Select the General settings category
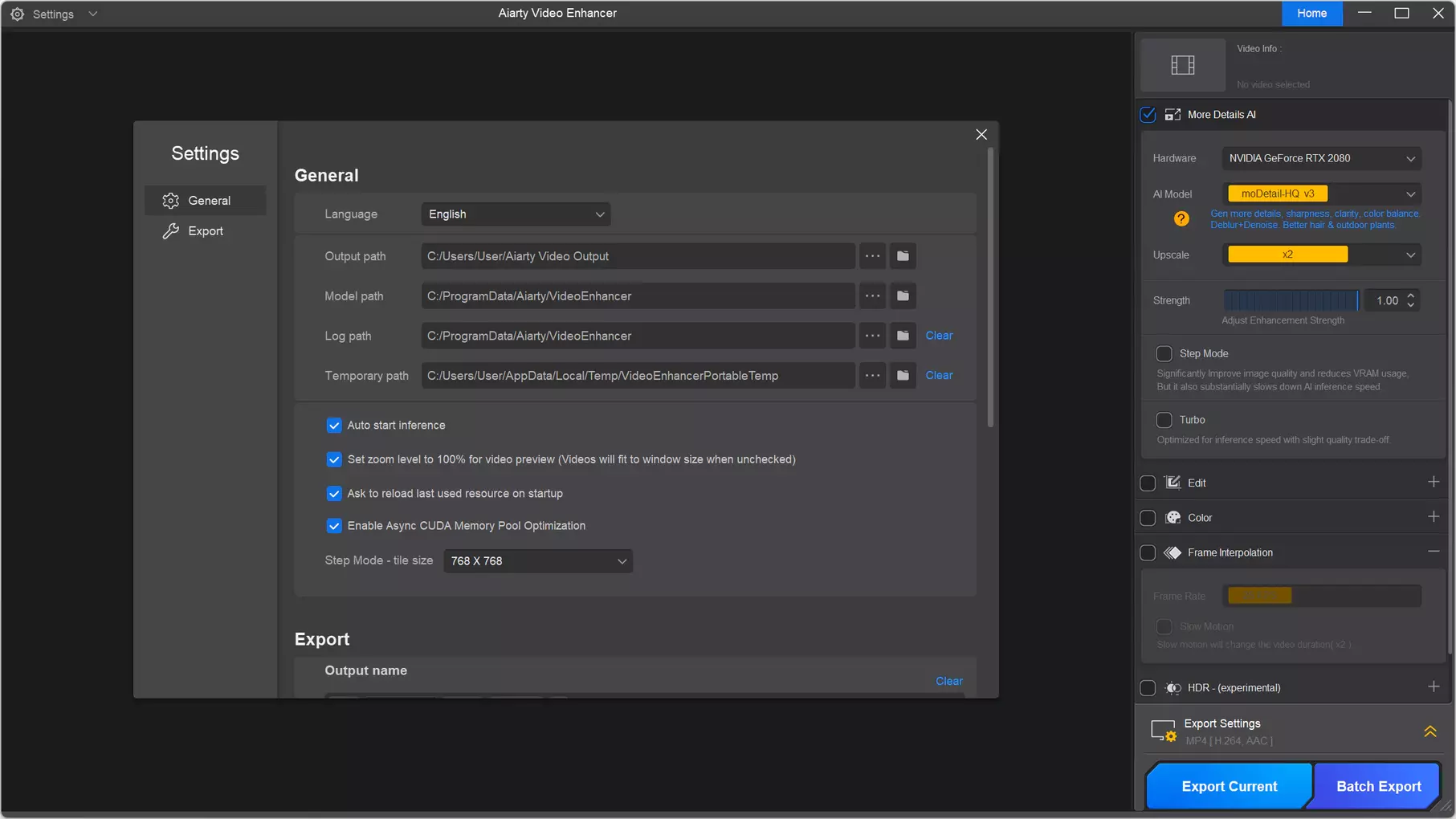This screenshot has height=819, width=1456. pos(206,201)
